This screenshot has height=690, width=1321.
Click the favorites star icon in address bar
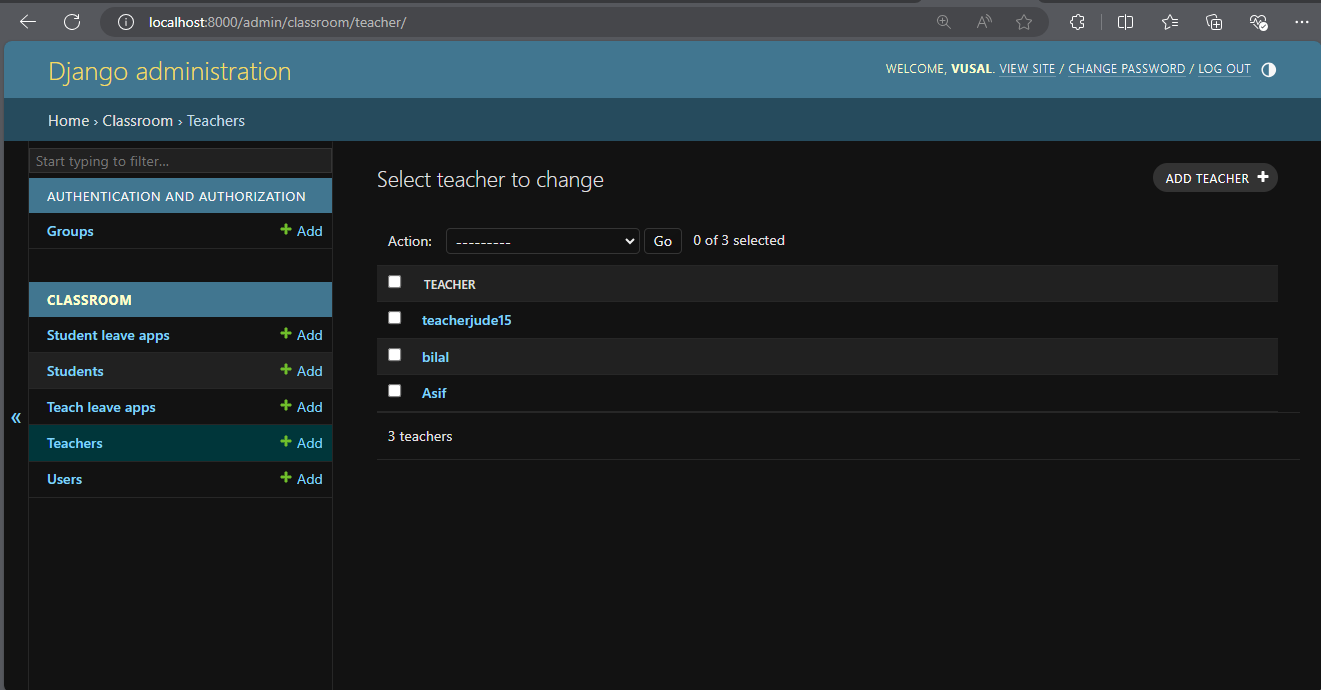1024,22
